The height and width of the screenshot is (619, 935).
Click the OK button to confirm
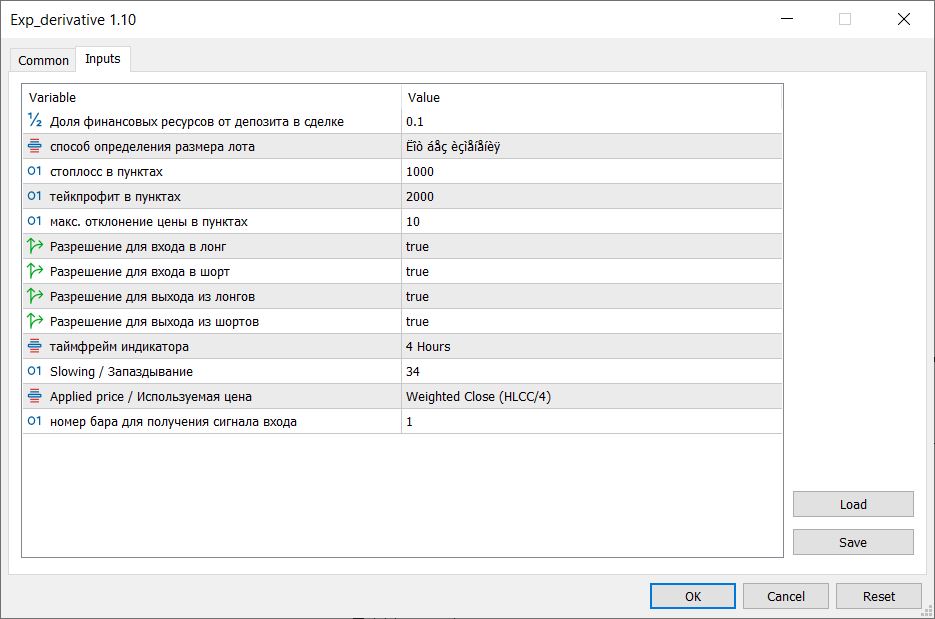pyautogui.click(x=692, y=596)
